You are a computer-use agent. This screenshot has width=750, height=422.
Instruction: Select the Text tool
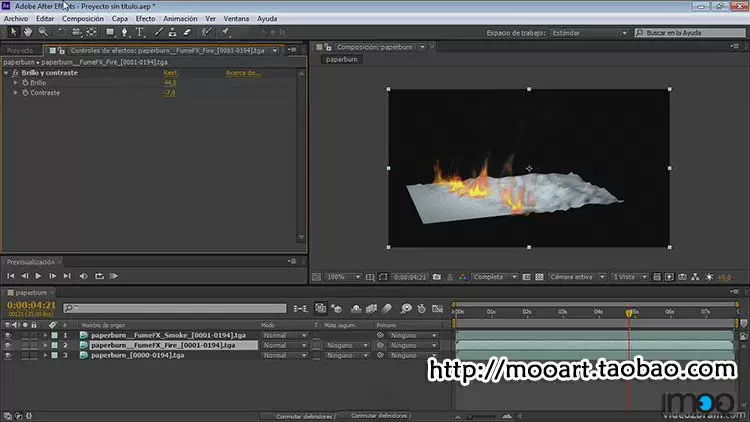click(x=140, y=32)
